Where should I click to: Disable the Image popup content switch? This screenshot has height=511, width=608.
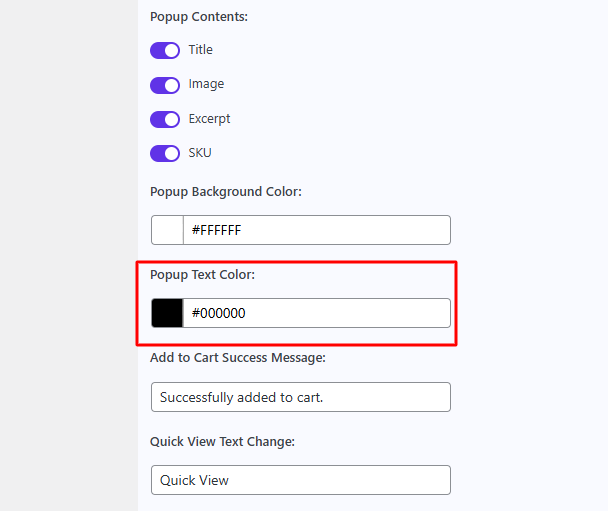pyautogui.click(x=164, y=85)
